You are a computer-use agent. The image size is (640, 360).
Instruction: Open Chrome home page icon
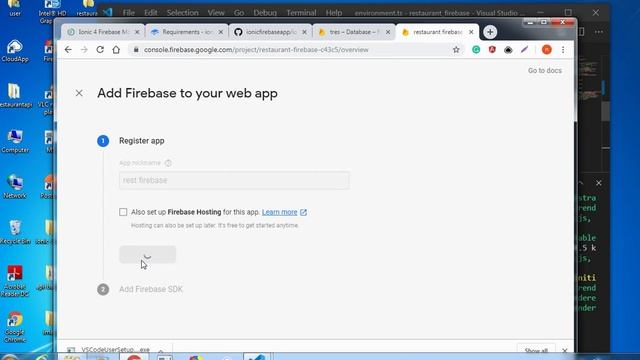[x=116, y=50]
